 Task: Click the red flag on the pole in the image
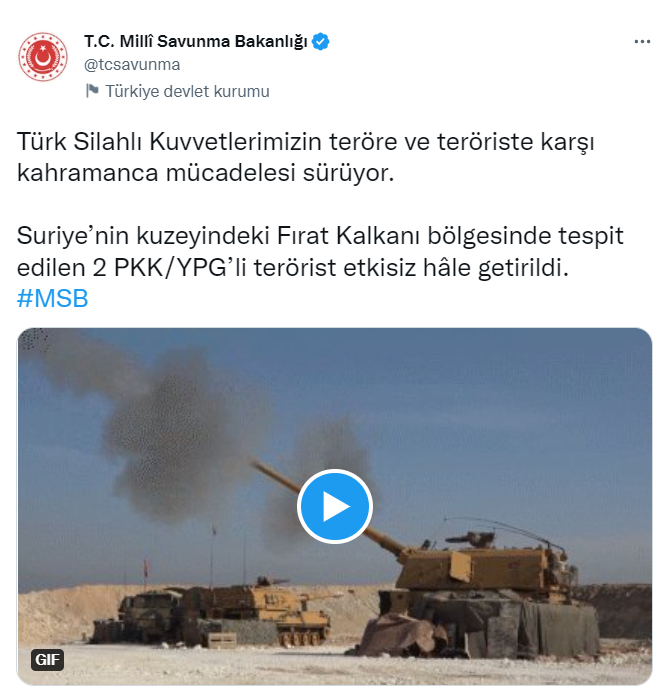[x=145, y=567]
